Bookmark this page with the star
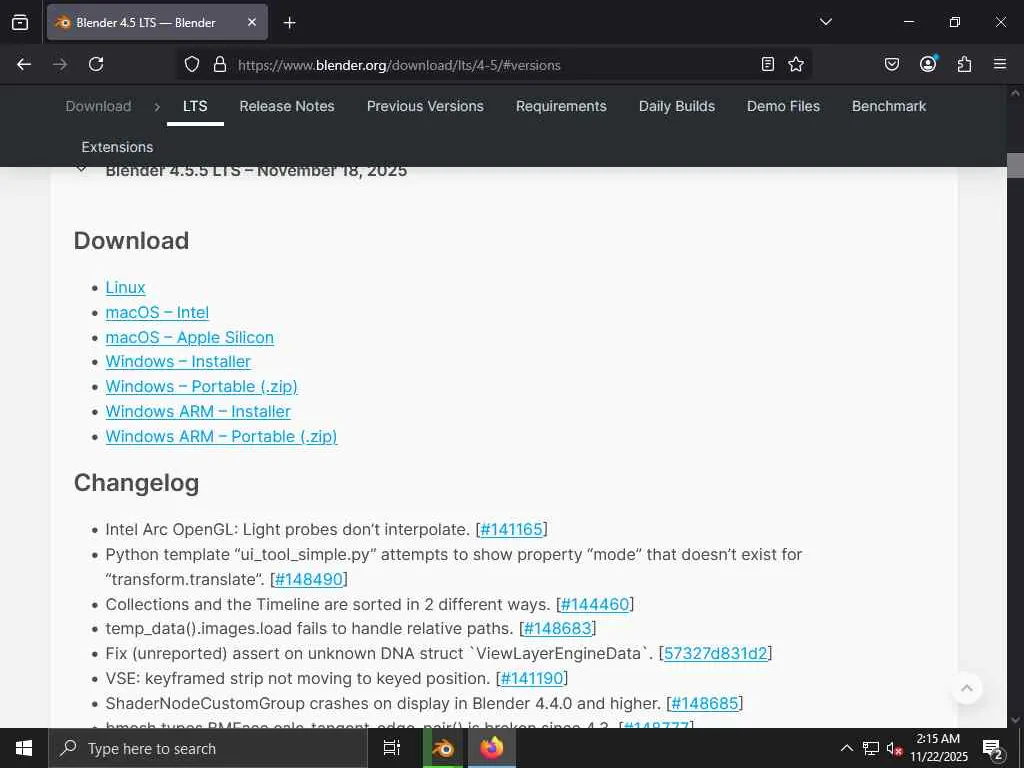This screenshot has height=768, width=1024. click(795, 64)
